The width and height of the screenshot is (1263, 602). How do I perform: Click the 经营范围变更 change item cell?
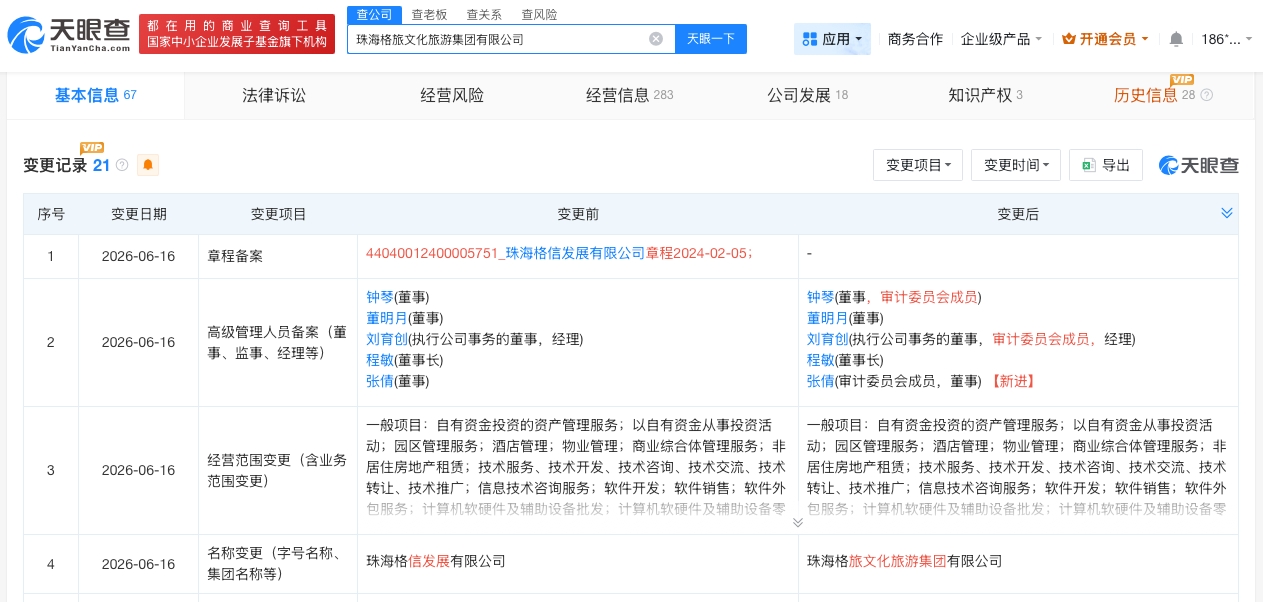point(277,470)
